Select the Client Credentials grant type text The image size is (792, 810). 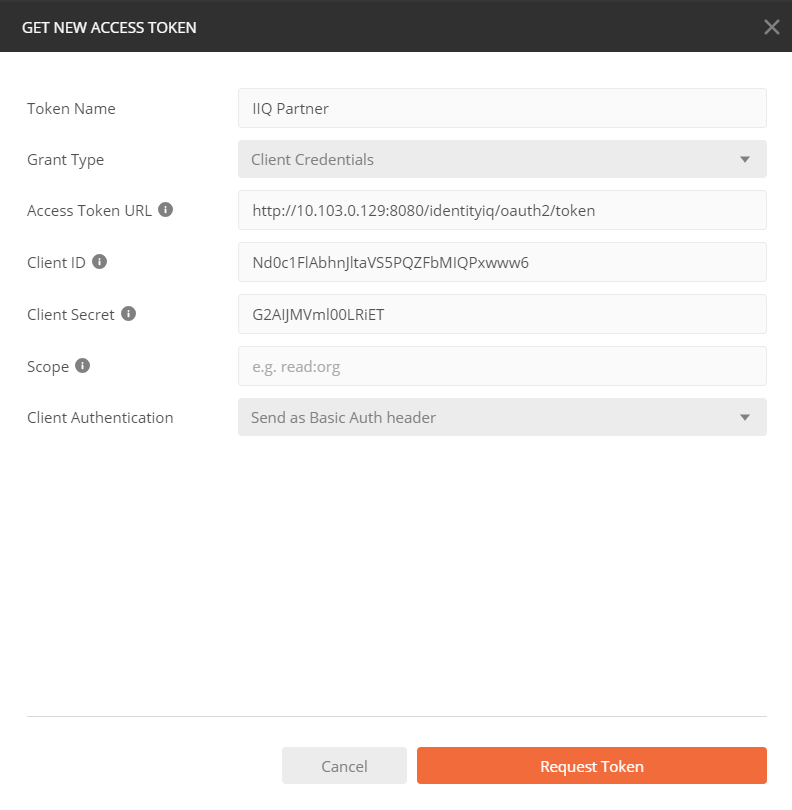(x=312, y=160)
